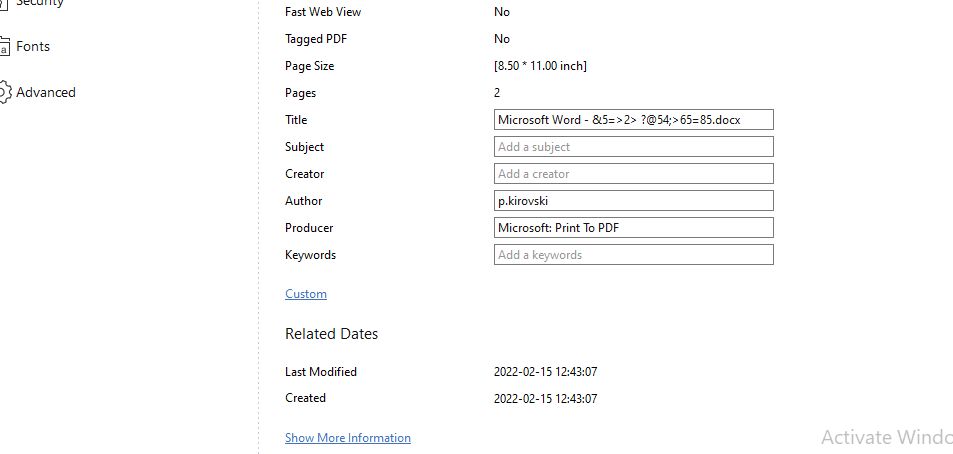
Task: Select the Created date value
Action: point(545,398)
